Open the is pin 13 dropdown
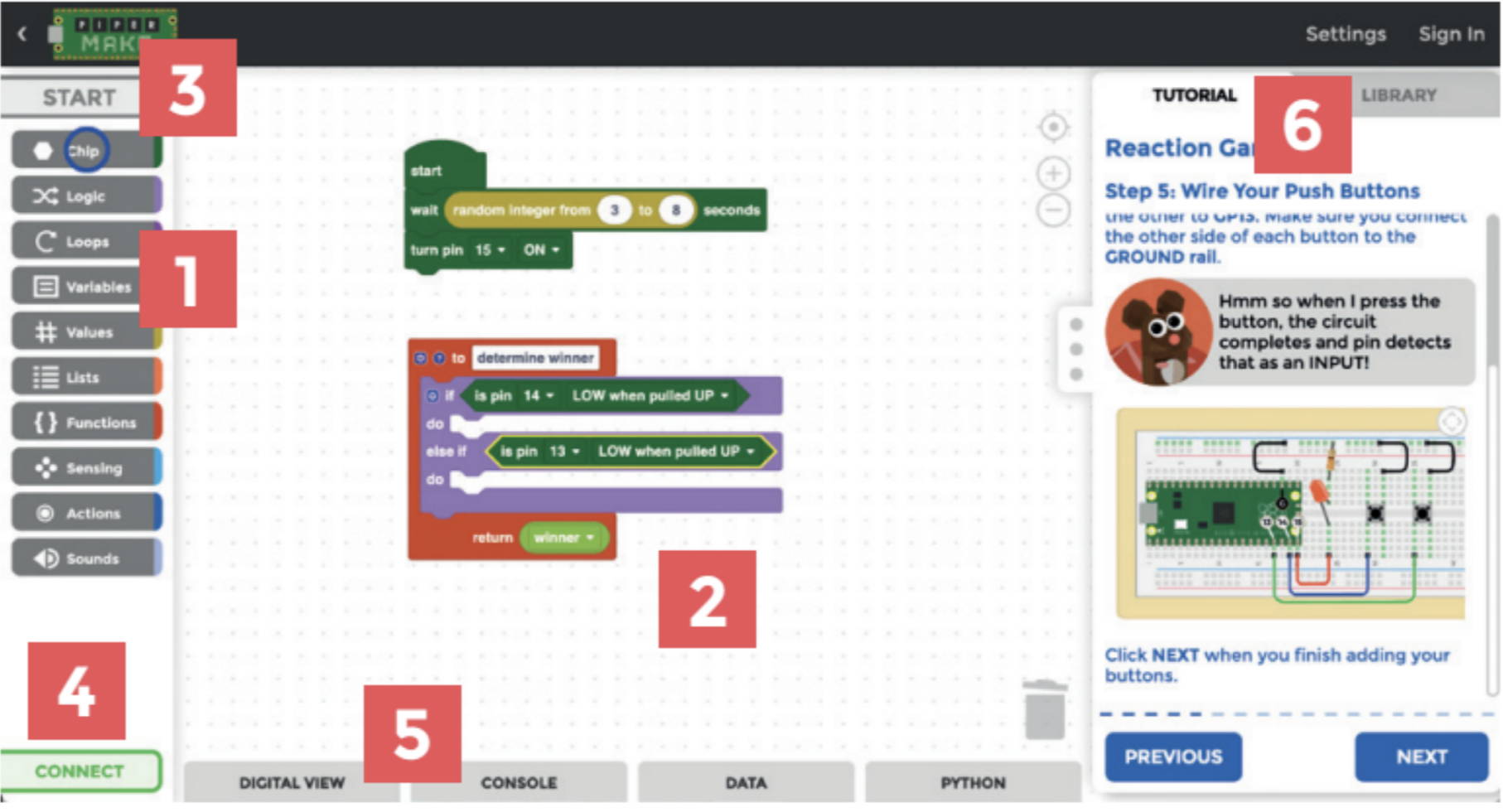 [x=563, y=452]
